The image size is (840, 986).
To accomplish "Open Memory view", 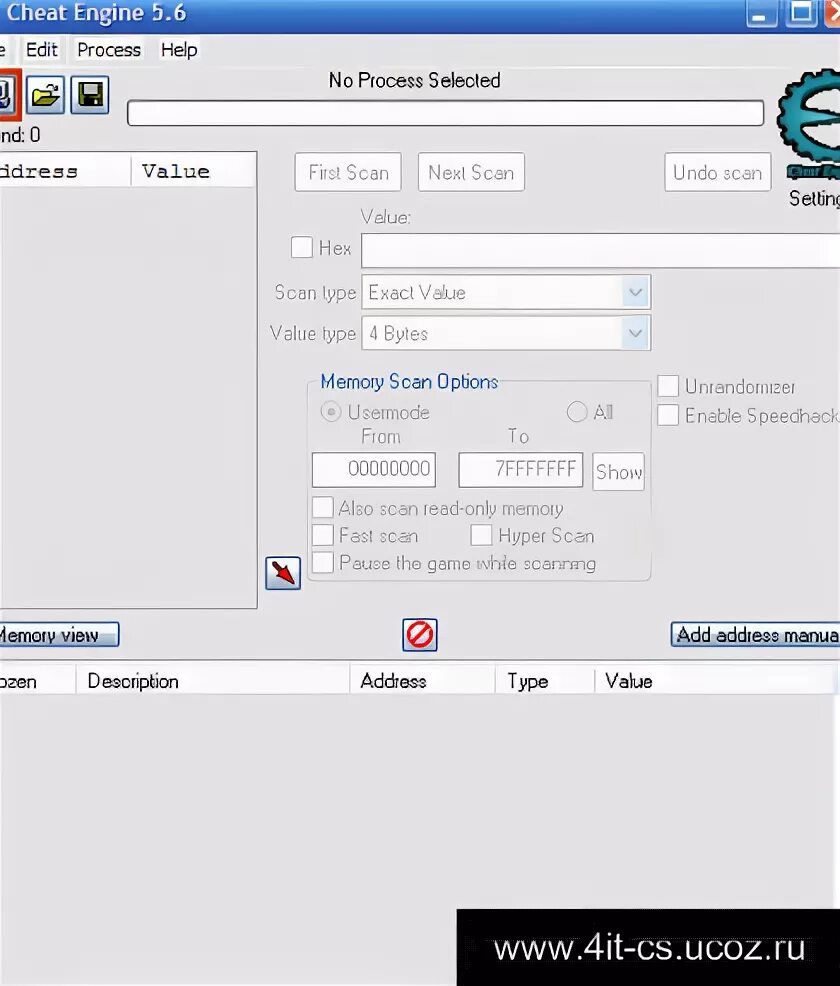I will coord(58,634).
